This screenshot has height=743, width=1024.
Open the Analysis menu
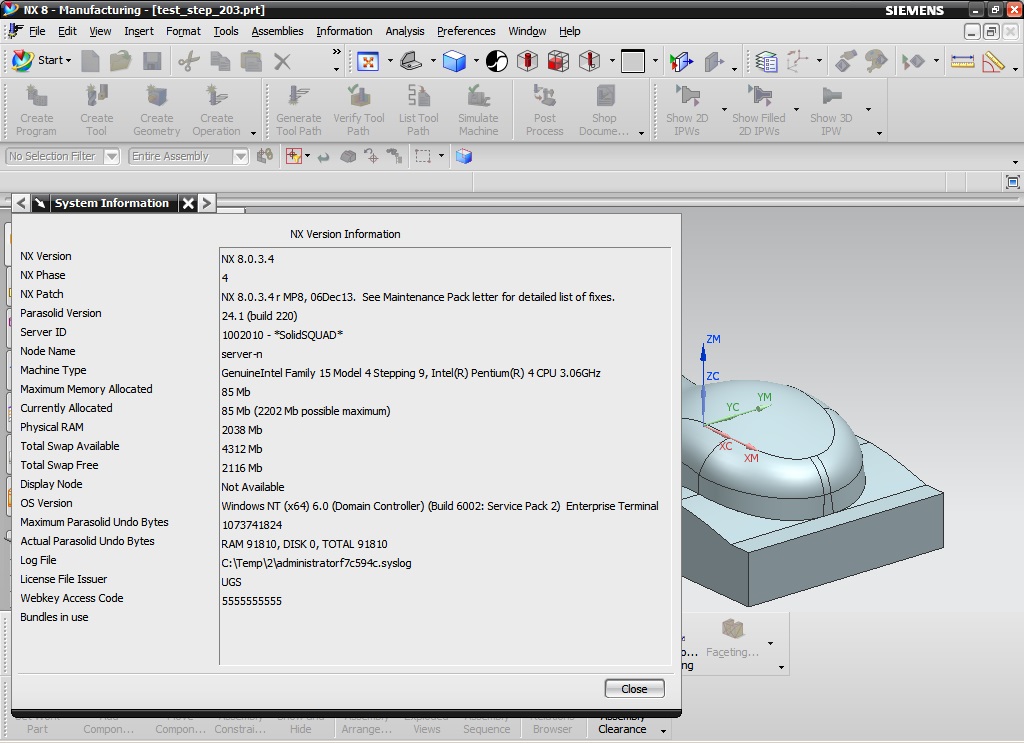coord(404,31)
